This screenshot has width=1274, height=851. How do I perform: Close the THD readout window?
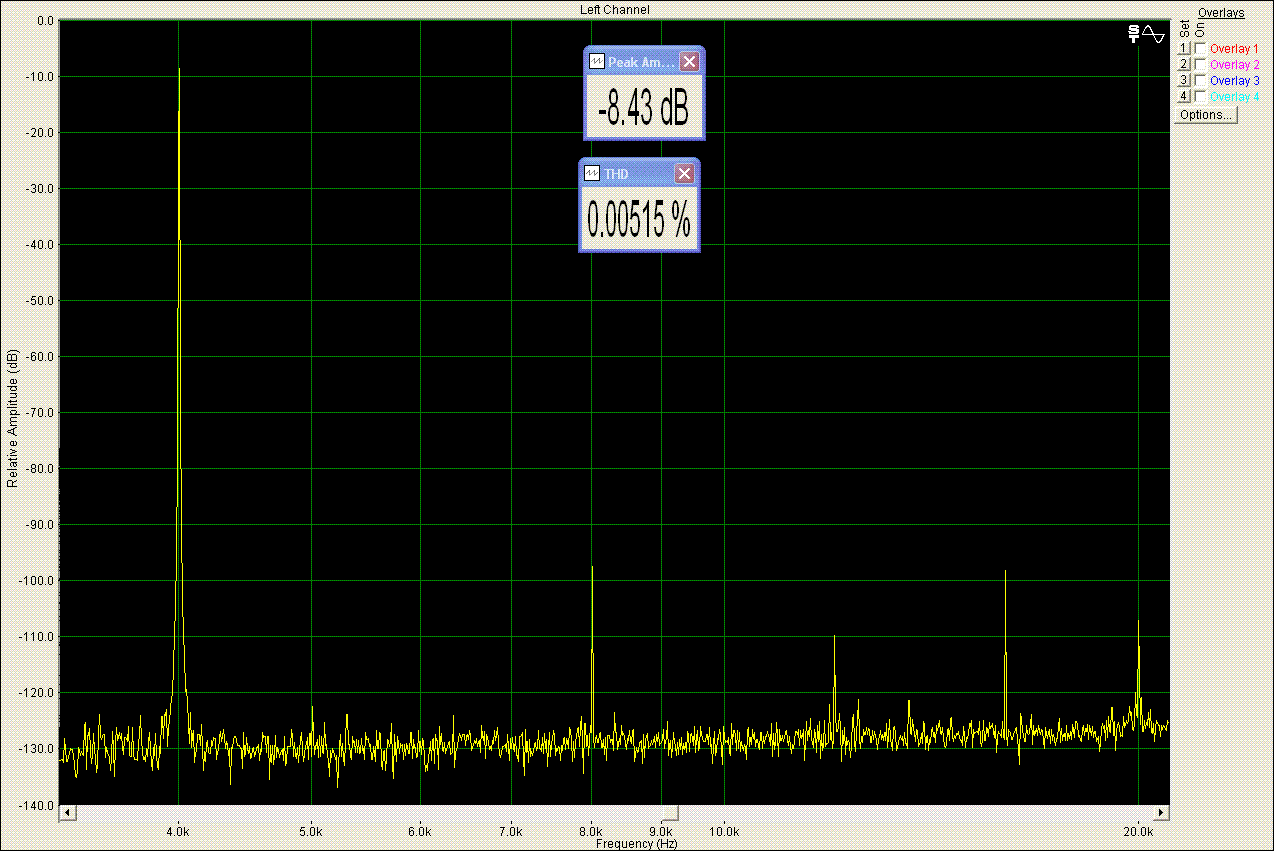point(684,174)
